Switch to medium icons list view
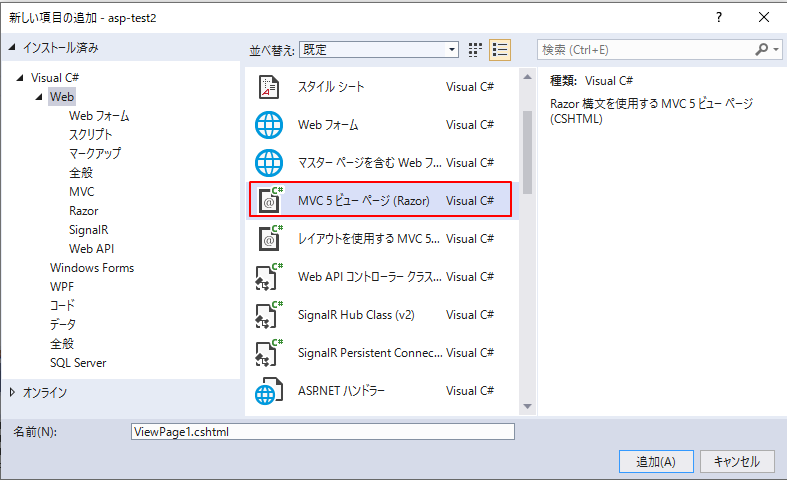The height and width of the screenshot is (480, 787). coord(500,50)
